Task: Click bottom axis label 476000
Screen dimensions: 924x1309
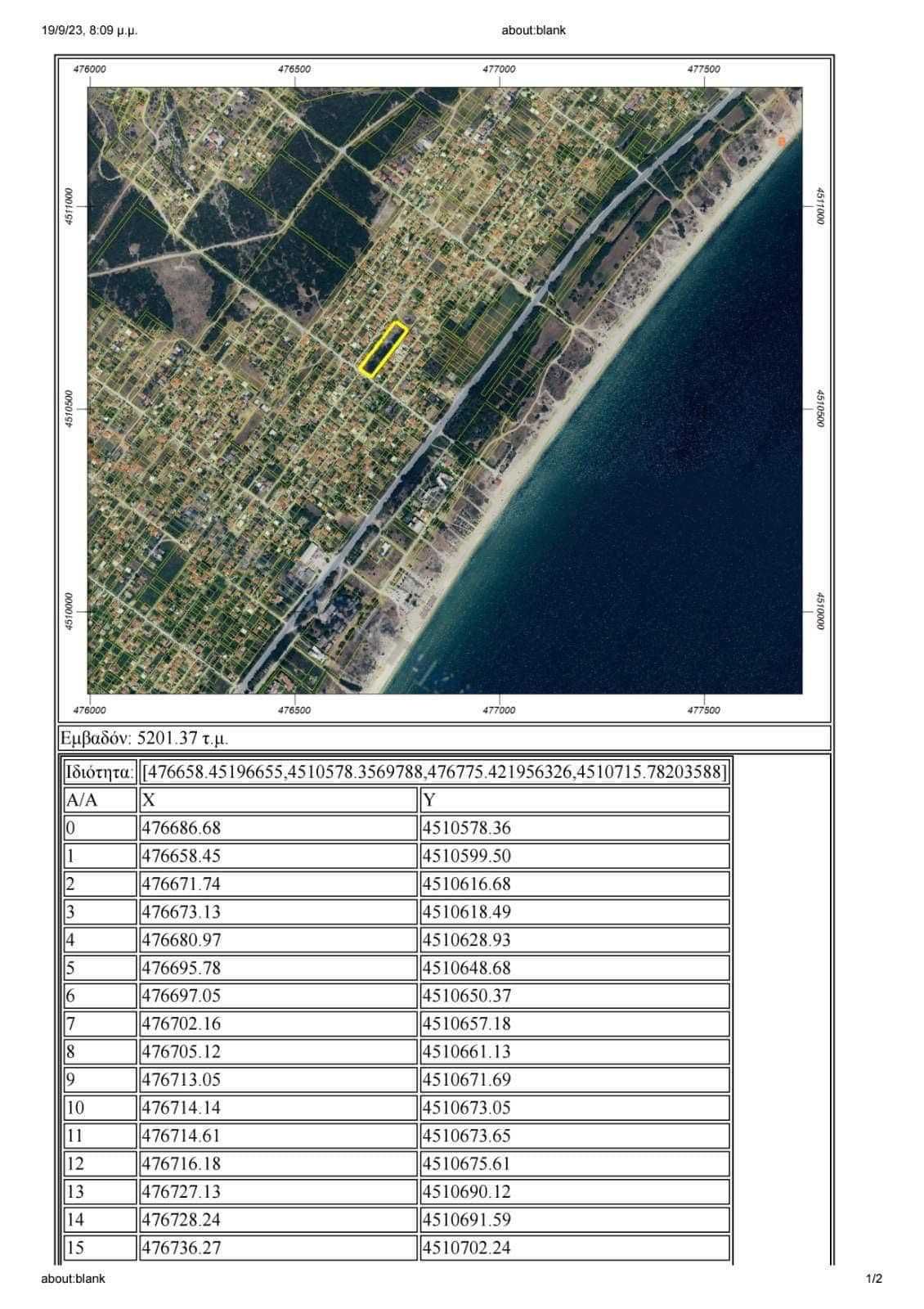Action: (x=90, y=710)
